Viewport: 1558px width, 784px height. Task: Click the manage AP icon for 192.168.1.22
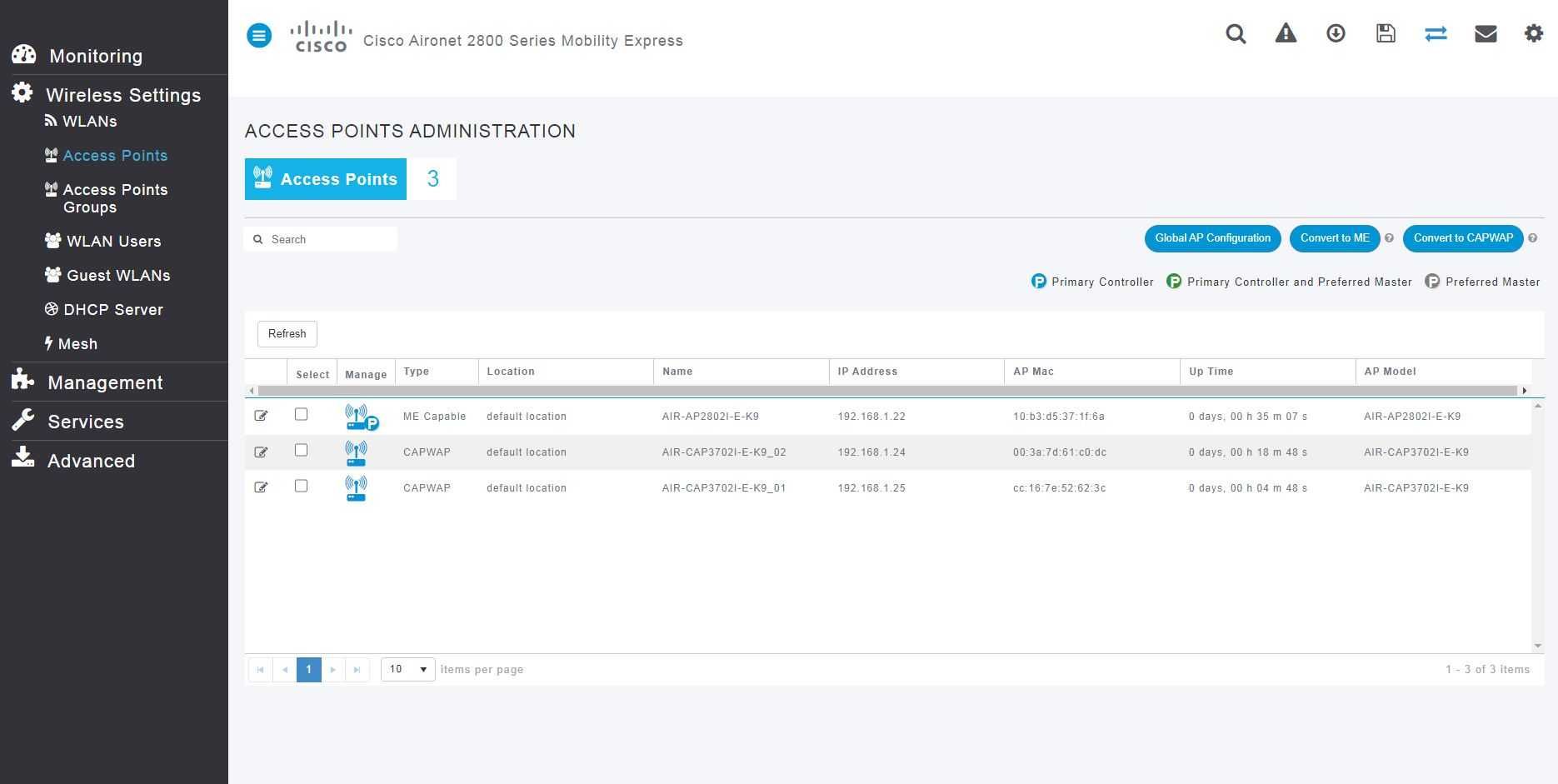[362, 417]
